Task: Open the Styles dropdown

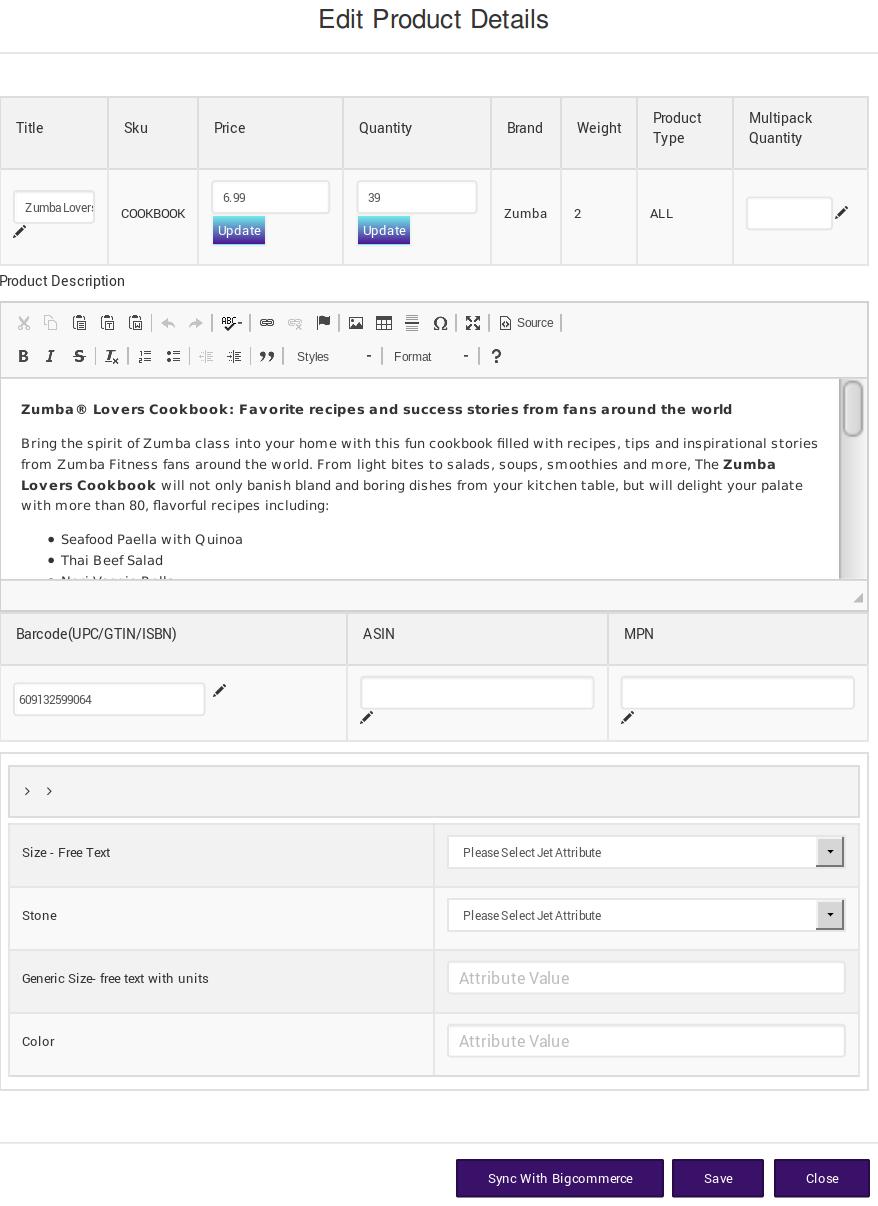Action: (x=333, y=357)
